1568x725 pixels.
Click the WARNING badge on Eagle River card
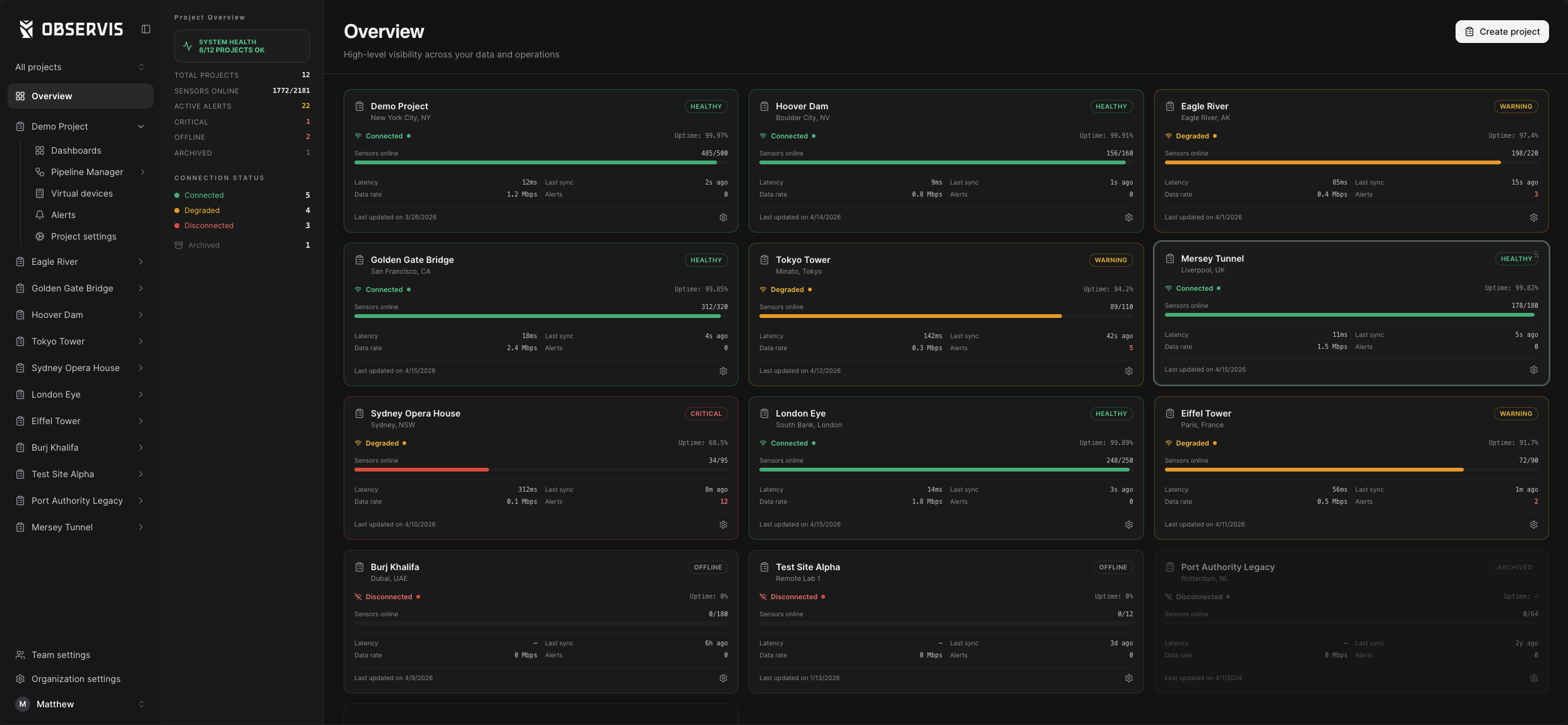click(x=1516, y=107)
